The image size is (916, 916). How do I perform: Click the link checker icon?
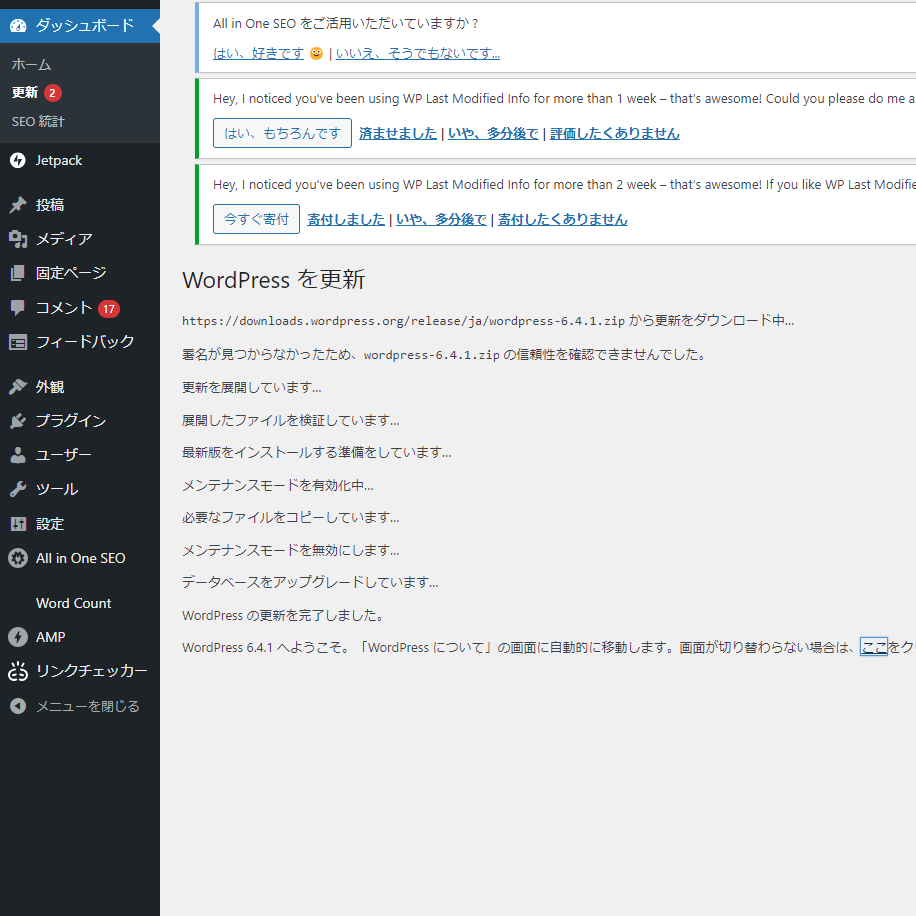pos(18,671)
